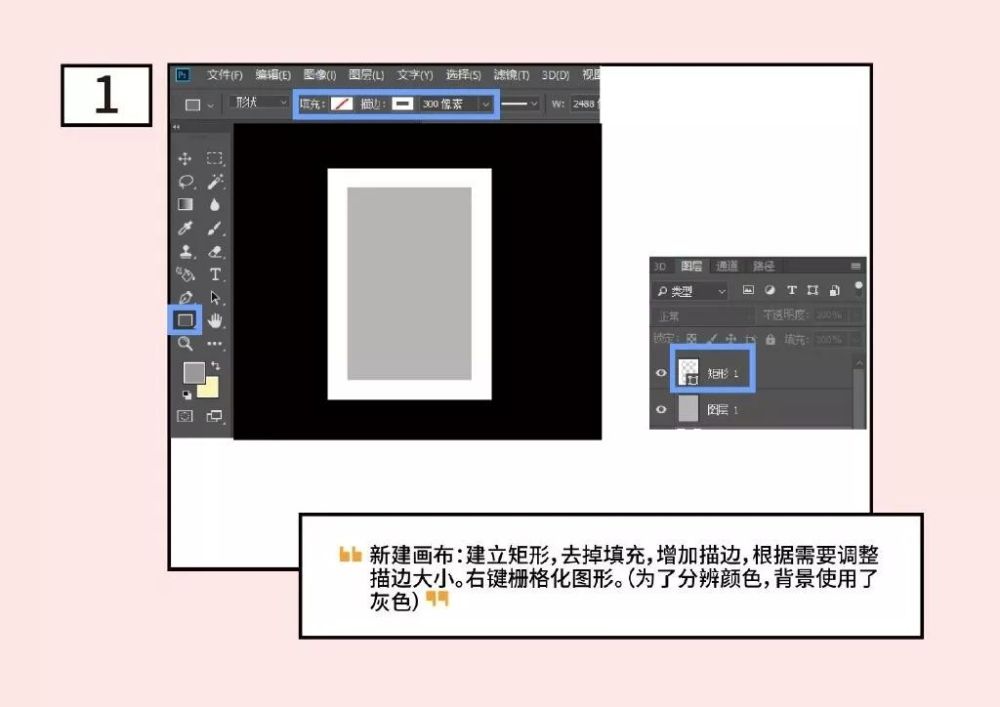Open the 图像(I) menu
Viewport: 1000px width, 707px height.
[x=320, y=75]
